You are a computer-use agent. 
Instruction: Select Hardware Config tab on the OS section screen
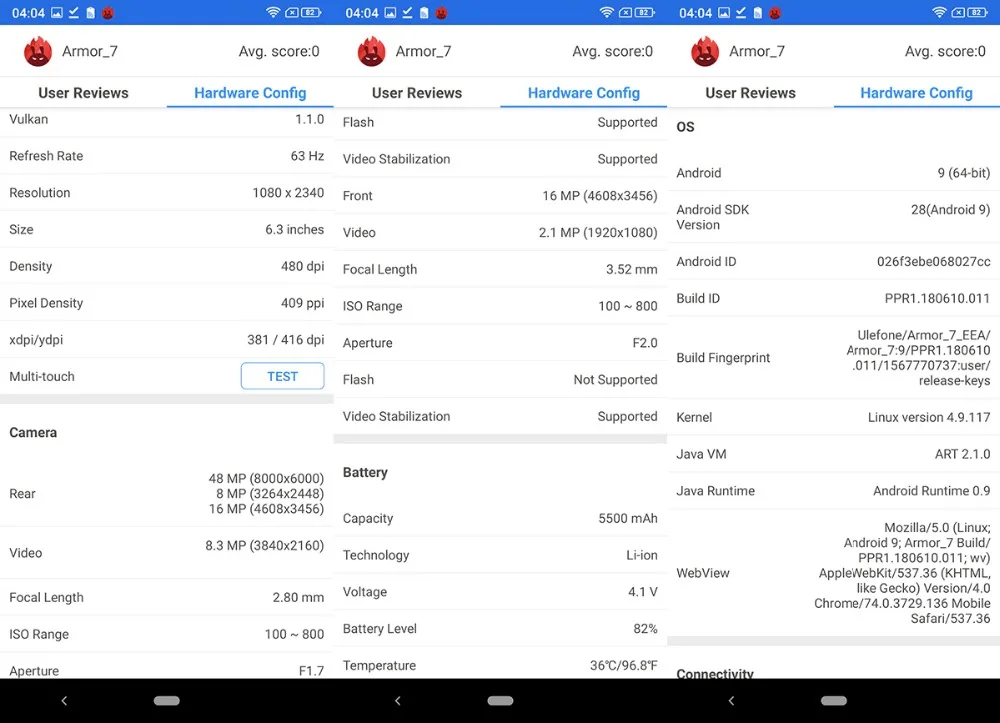click(916, 93)
